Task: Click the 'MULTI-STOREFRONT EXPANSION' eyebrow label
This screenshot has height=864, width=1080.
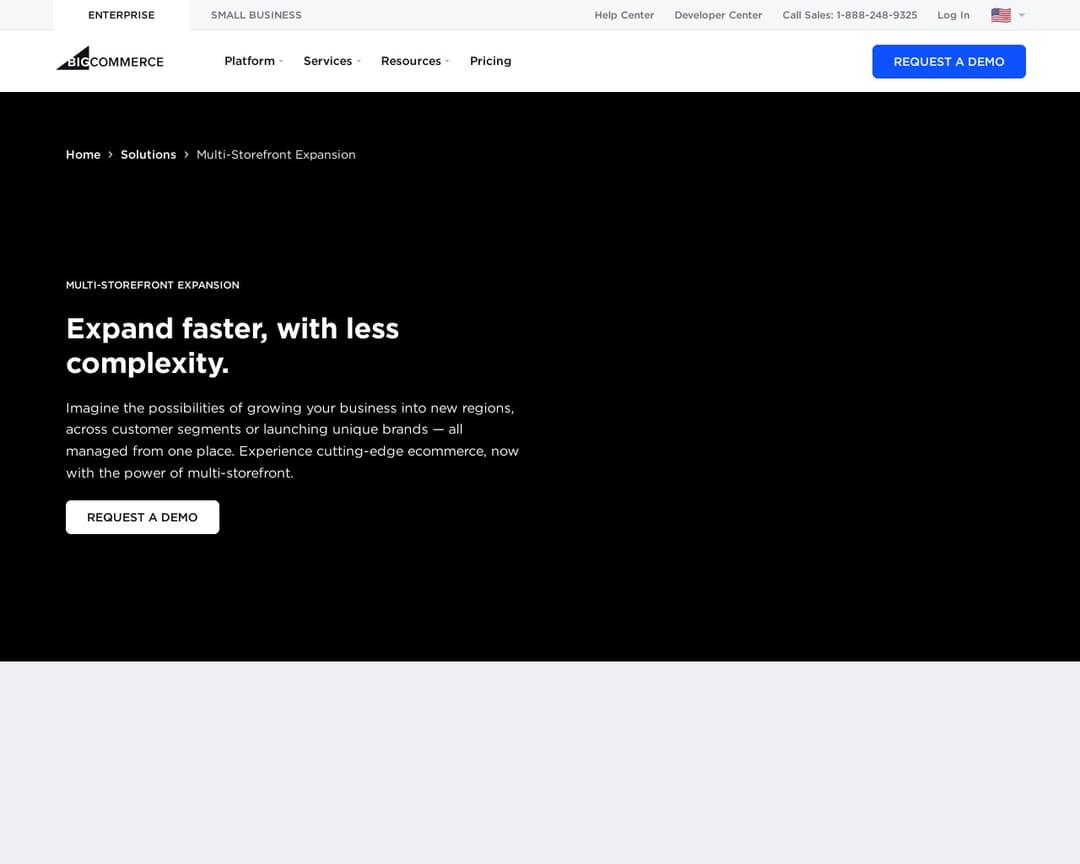Action: click(x=153, y=285)
